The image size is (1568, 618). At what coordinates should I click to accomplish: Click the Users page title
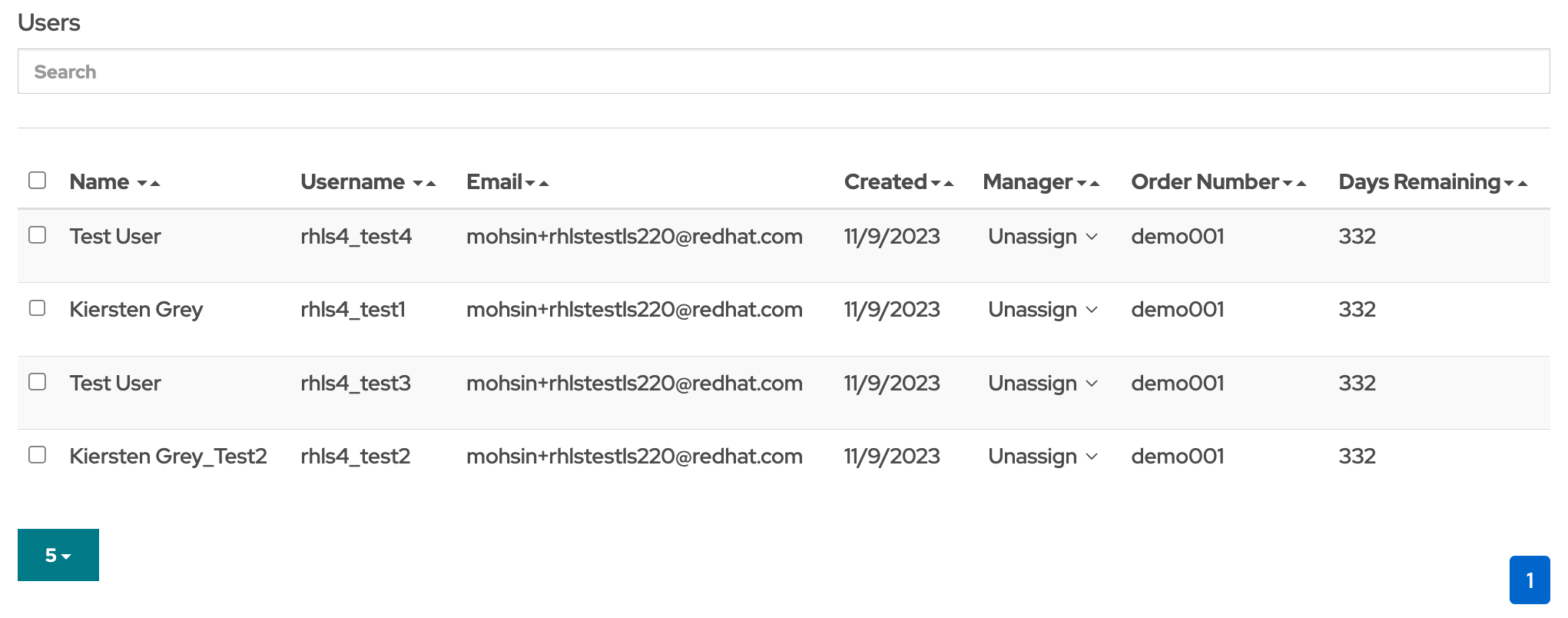(x=51, y=22)
